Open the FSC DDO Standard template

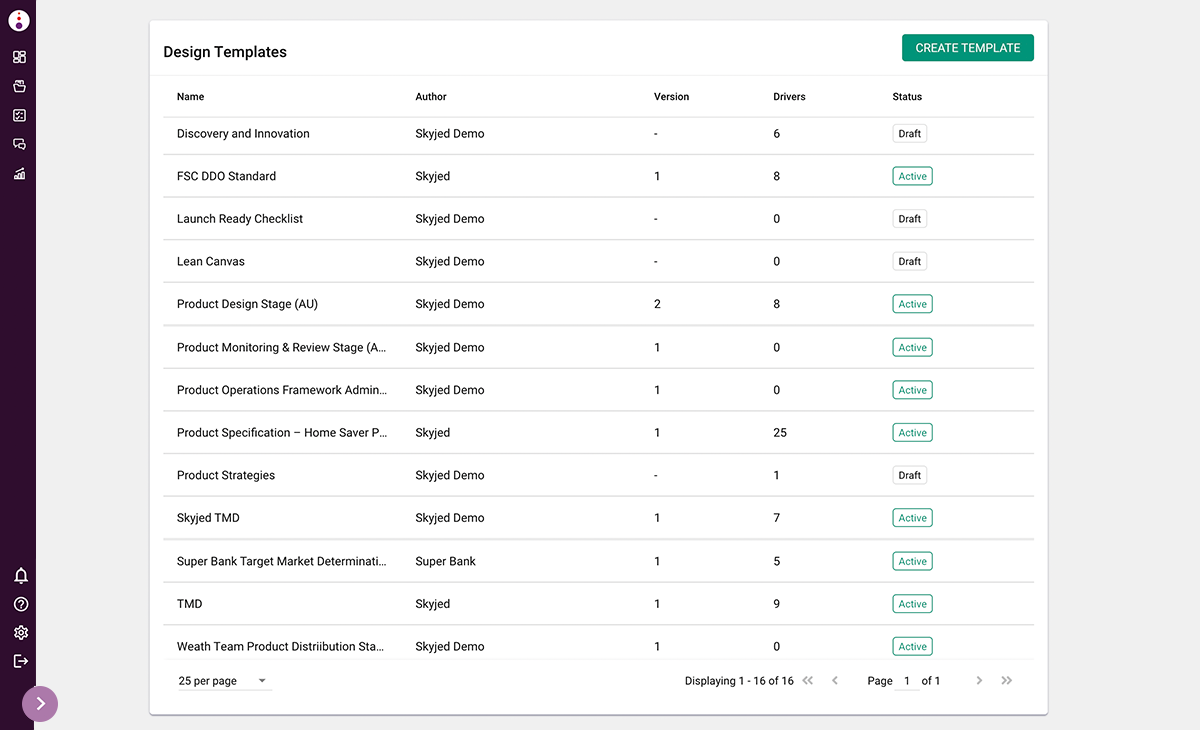pyautogui.click(x=226, y=176)
